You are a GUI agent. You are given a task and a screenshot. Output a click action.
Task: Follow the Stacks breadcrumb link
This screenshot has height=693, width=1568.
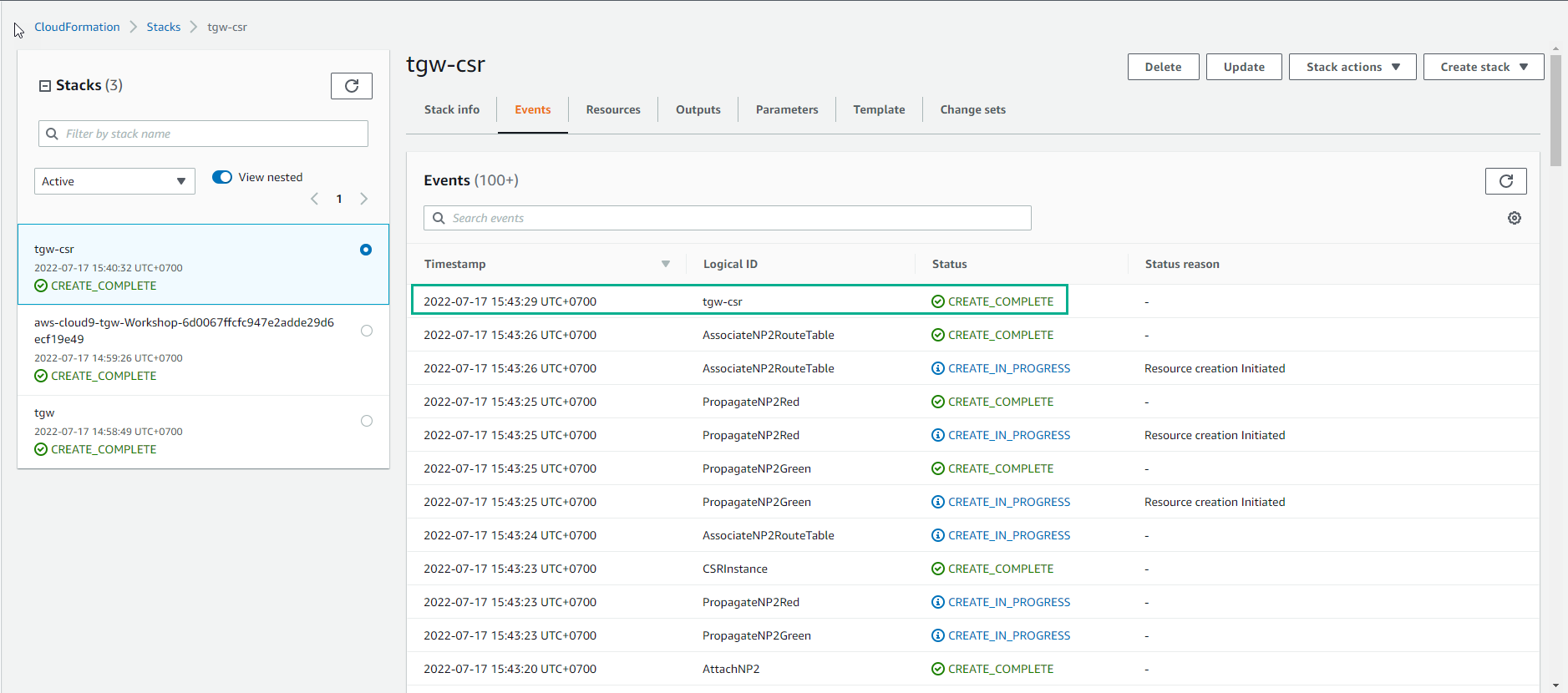[x=164, y=27]
